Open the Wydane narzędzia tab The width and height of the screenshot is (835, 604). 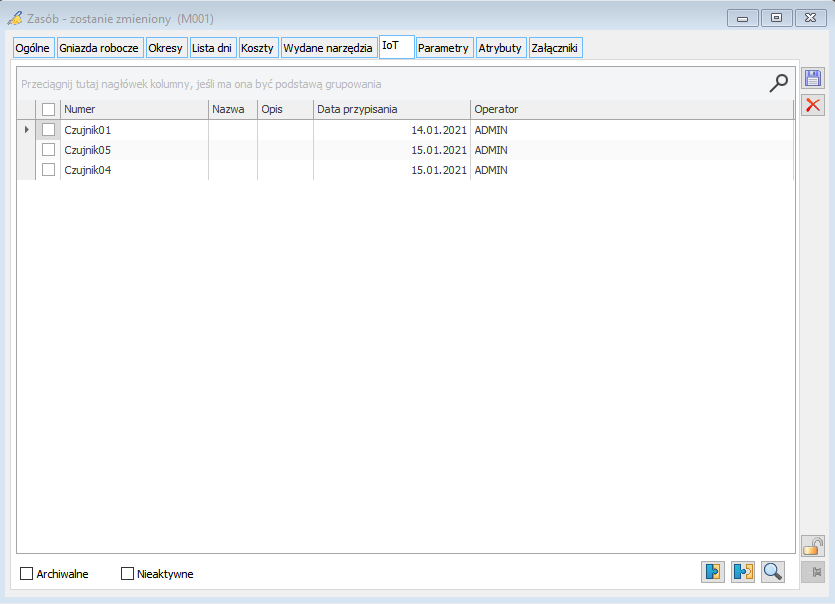pyautogui.click(x=329, y=48)
